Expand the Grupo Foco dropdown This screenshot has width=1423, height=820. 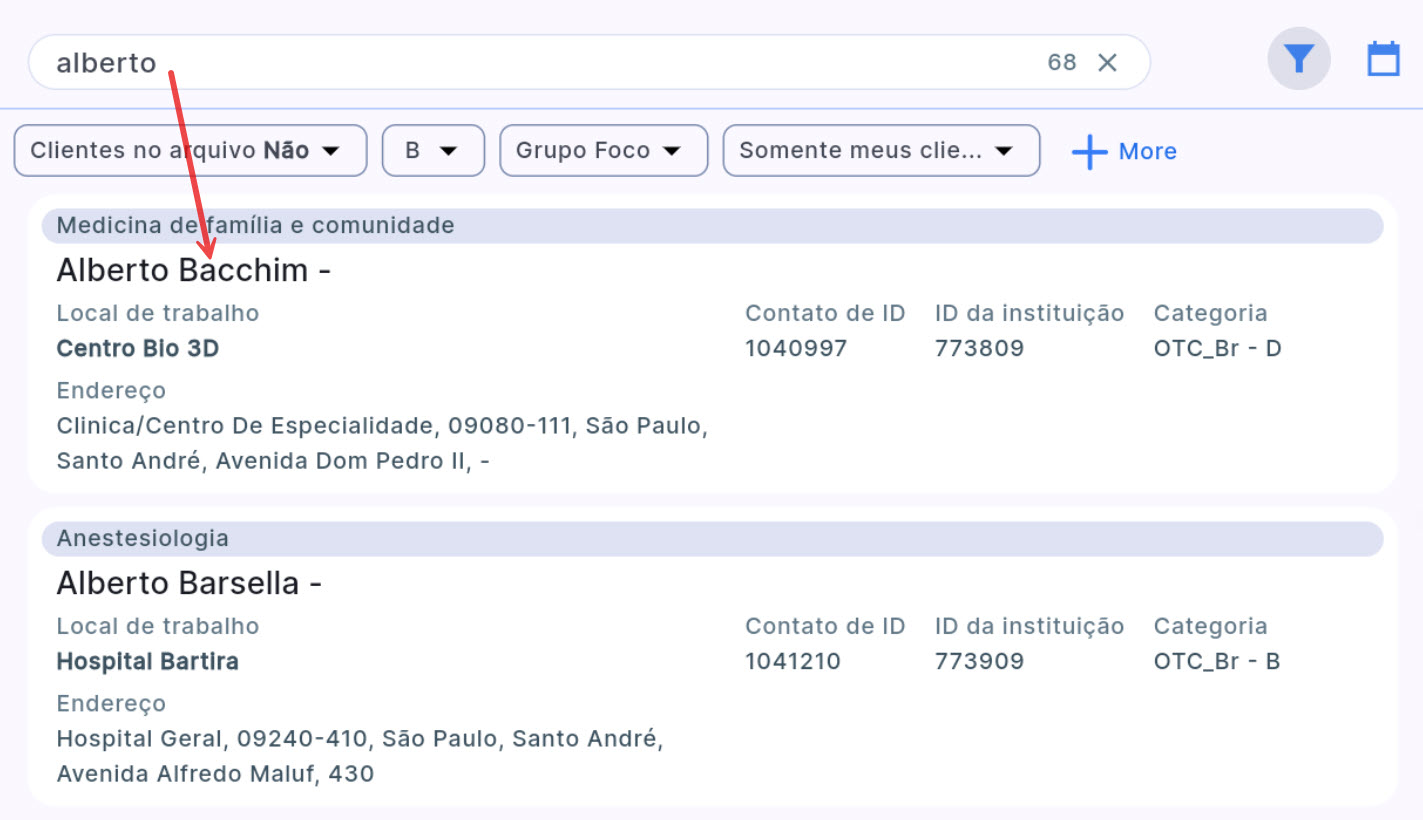pyautogui.click(x=603, y=151)
